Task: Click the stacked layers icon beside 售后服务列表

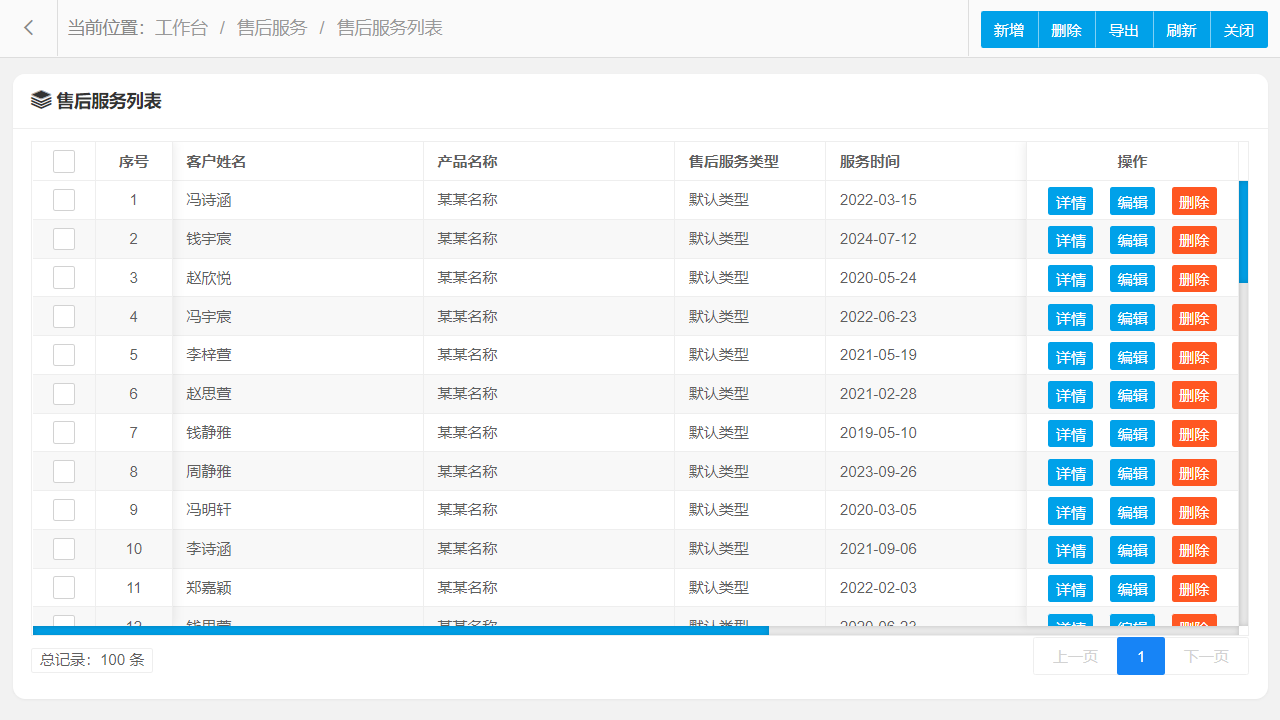Action: pos(41,100)
